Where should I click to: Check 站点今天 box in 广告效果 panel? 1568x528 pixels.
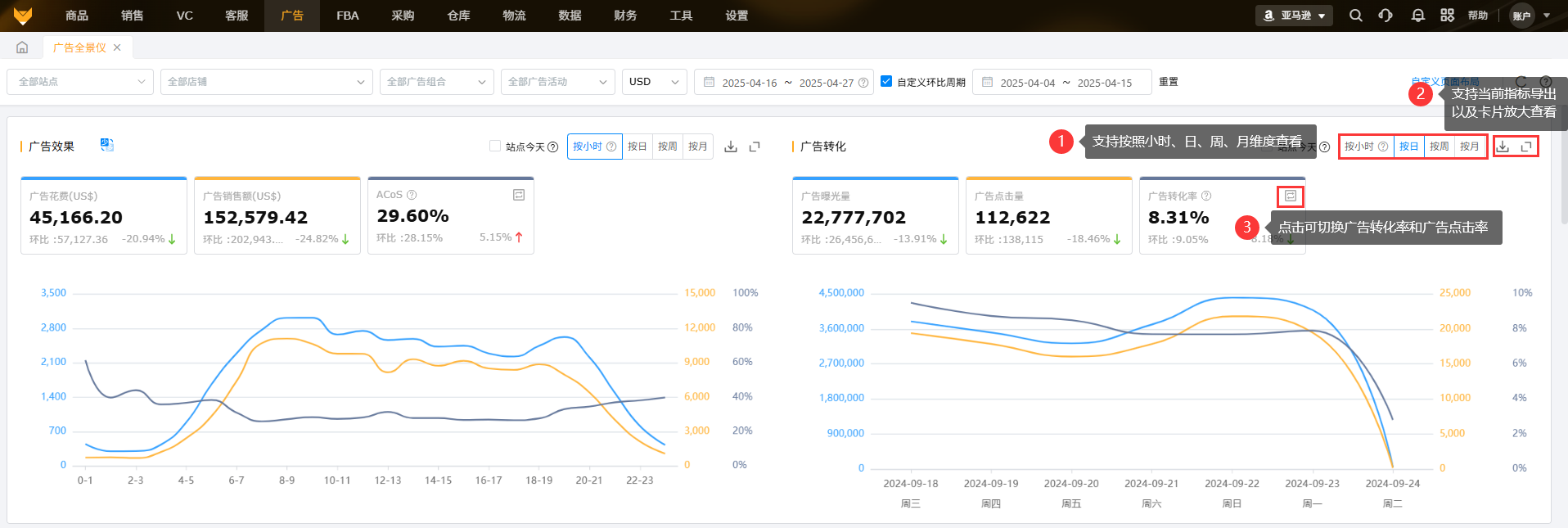(x=495, y=146)
